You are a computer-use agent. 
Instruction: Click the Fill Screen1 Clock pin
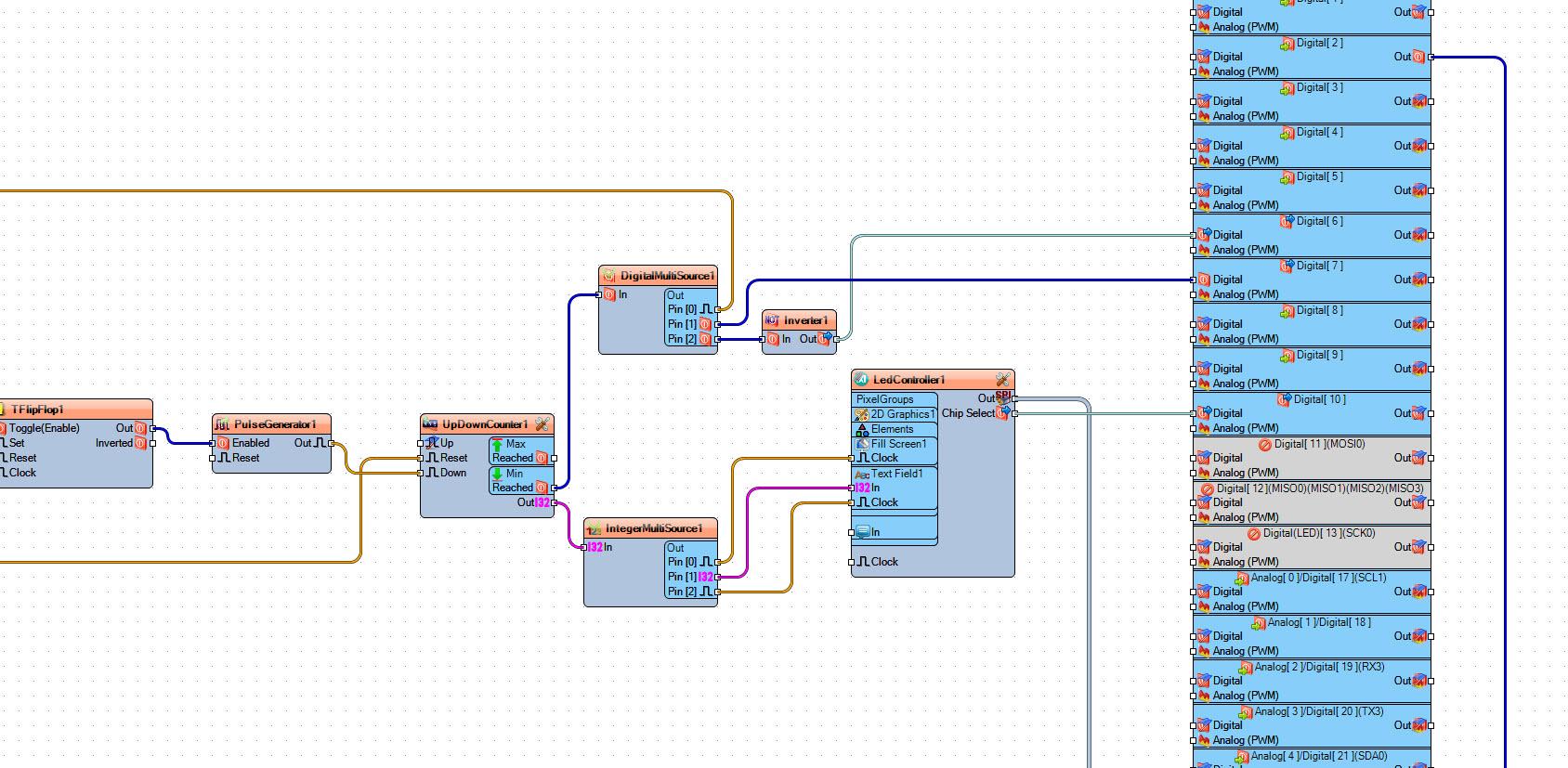[877, 458]
